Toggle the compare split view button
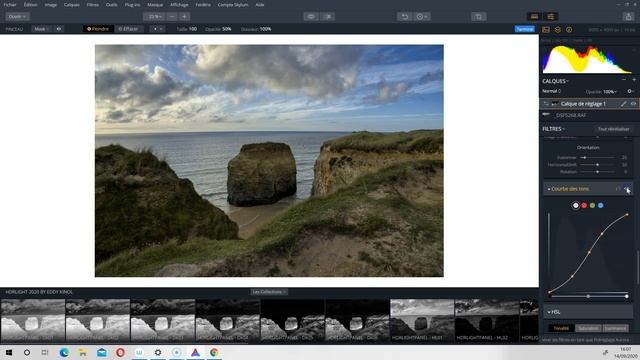Viewport: 640px width, 360px height. [328, 17]
